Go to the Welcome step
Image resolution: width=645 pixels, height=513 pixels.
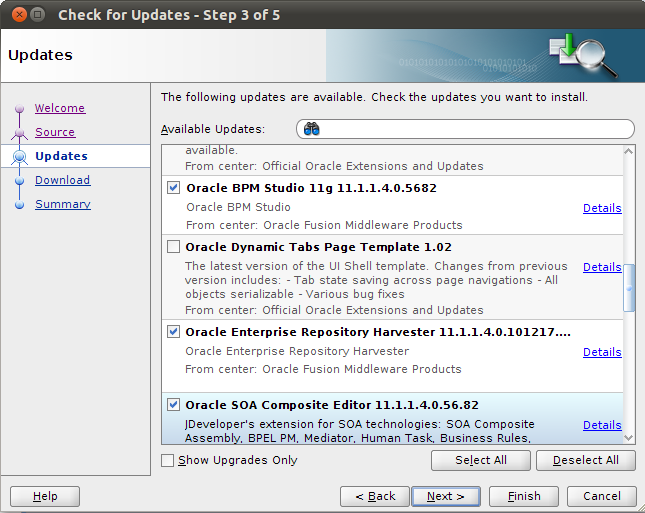(60, 108)
